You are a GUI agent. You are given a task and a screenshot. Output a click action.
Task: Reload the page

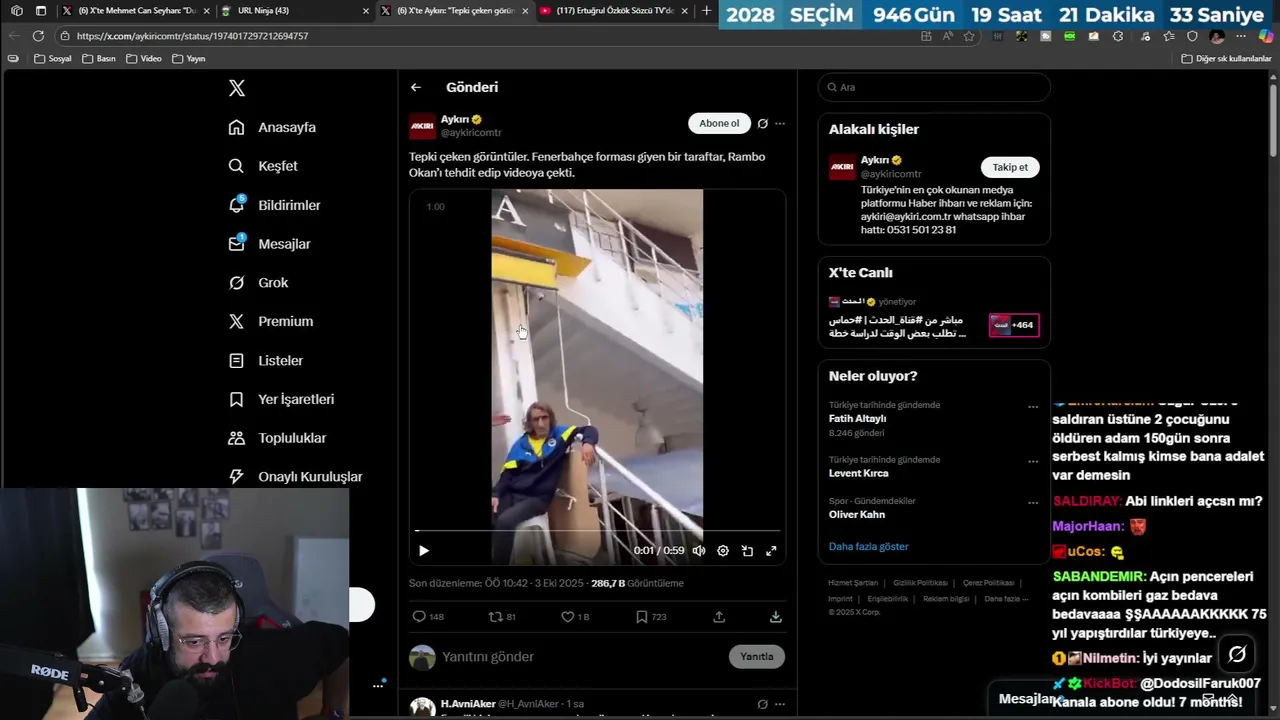[x=38, y=36]
